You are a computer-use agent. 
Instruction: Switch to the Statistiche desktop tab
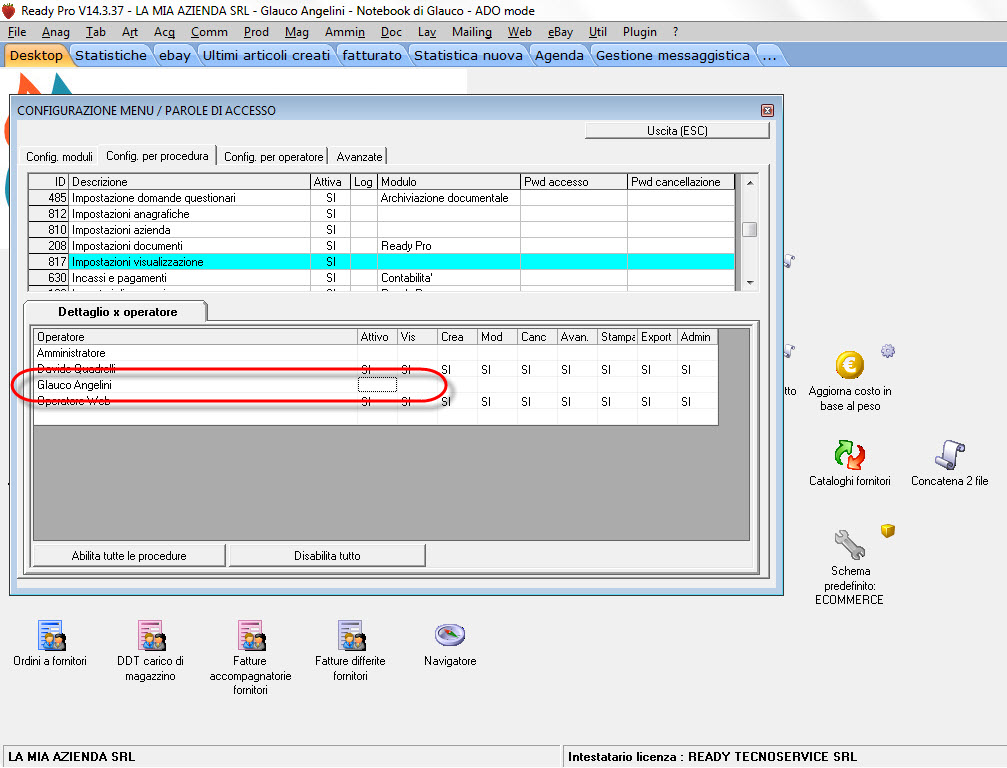coord(110,56)
